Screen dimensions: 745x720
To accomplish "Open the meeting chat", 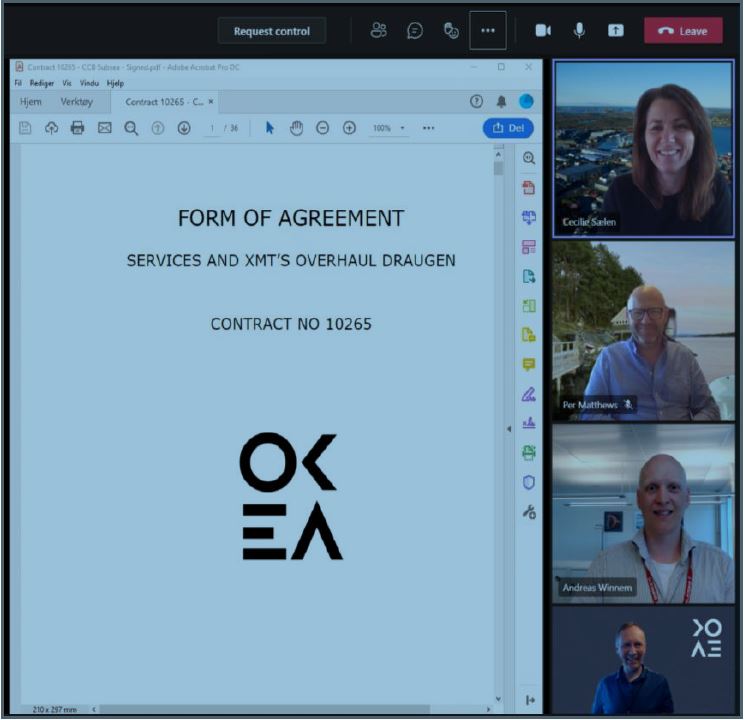I will (414, 31).
